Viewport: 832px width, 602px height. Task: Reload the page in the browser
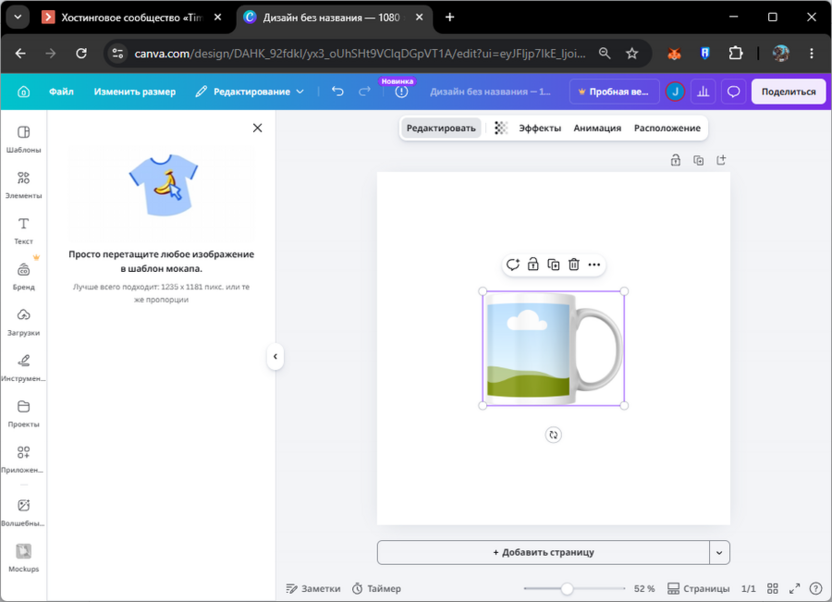pos(81,53)
